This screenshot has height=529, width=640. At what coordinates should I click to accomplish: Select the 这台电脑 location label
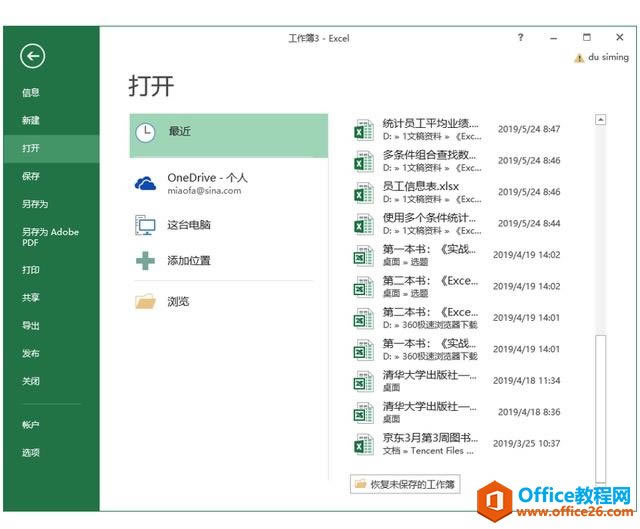click(189, 225)
